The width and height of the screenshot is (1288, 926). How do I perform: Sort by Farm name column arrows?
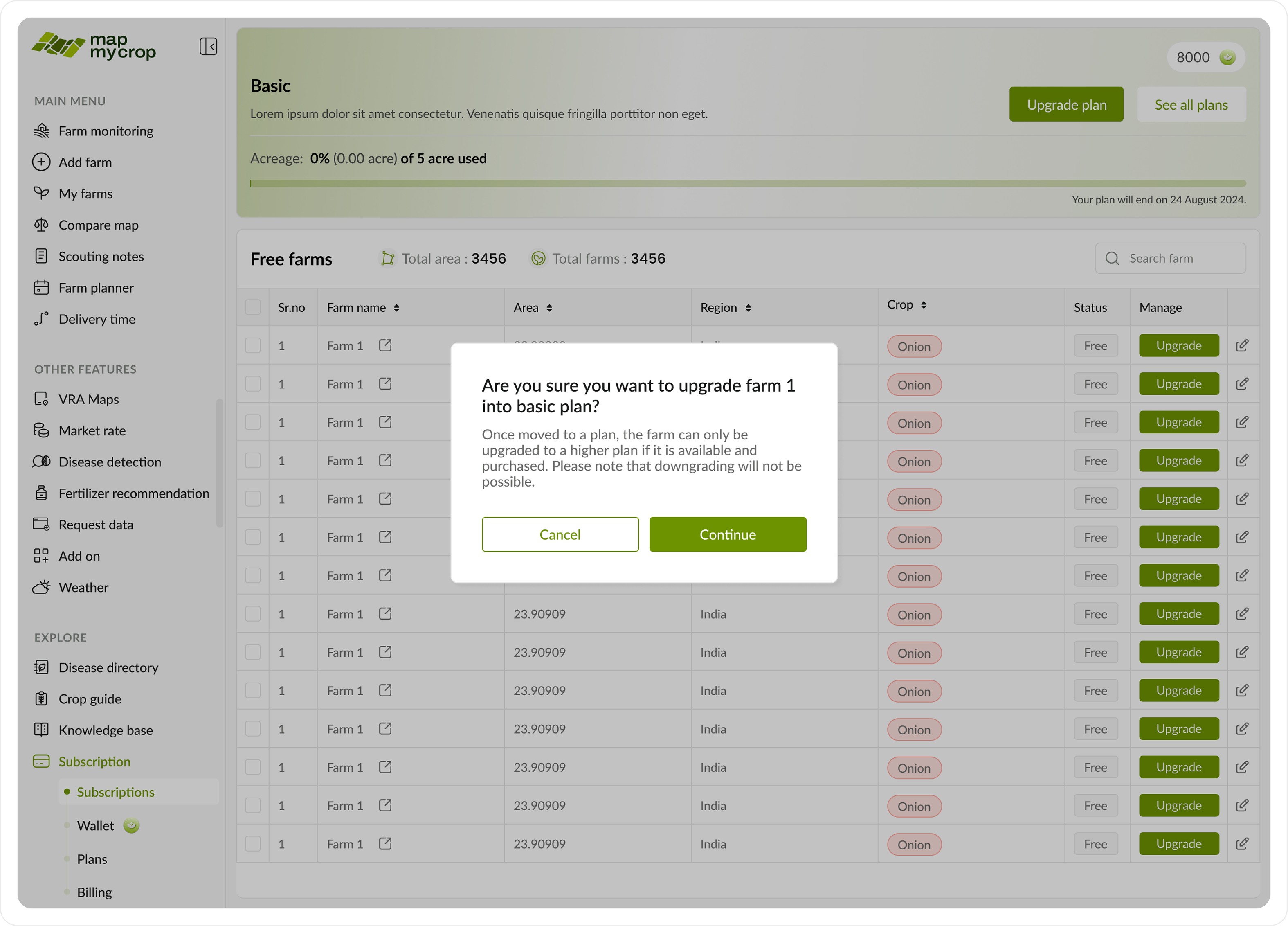396,307
